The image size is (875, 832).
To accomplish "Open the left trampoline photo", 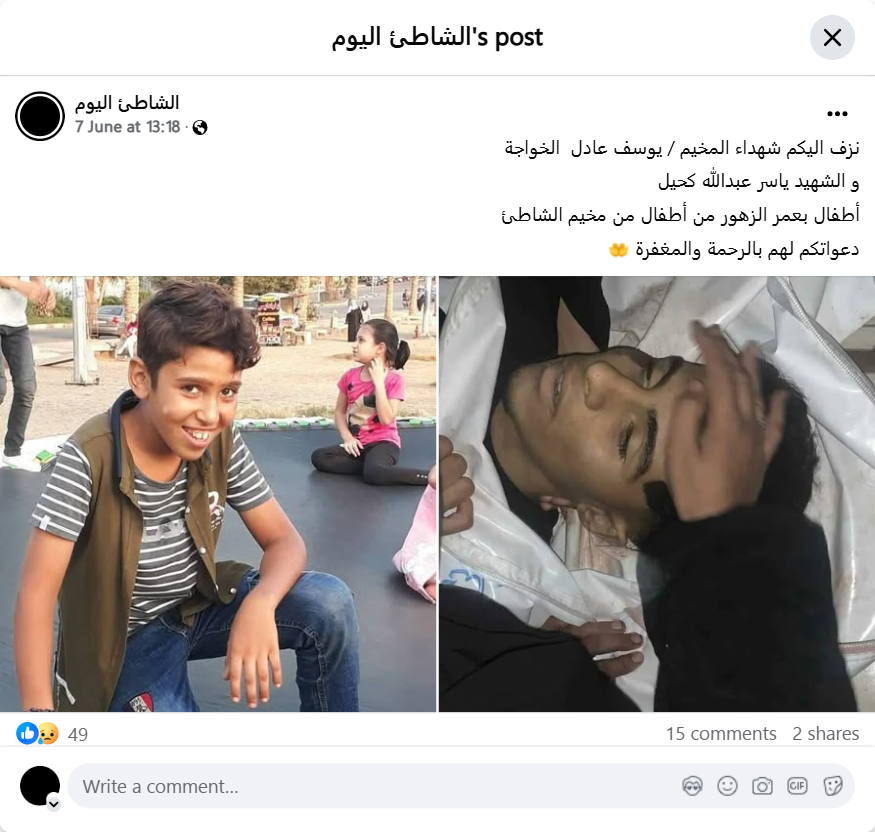I will pyautogui.click(x=218, y=494).
